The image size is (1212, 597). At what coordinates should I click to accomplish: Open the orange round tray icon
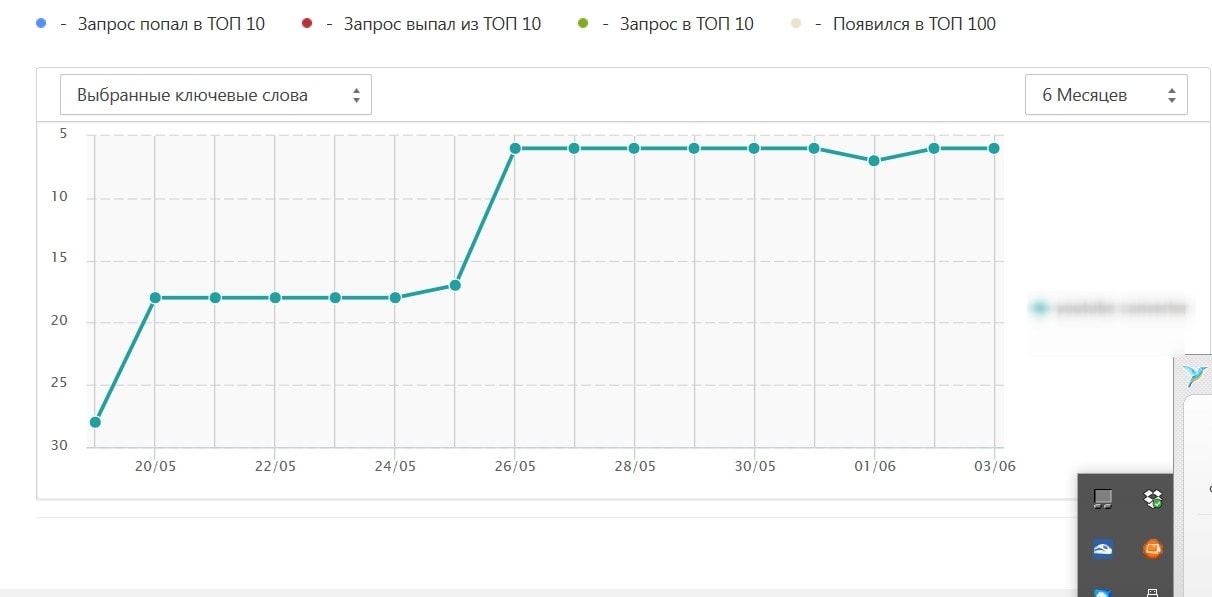(x=1153, y=548)
